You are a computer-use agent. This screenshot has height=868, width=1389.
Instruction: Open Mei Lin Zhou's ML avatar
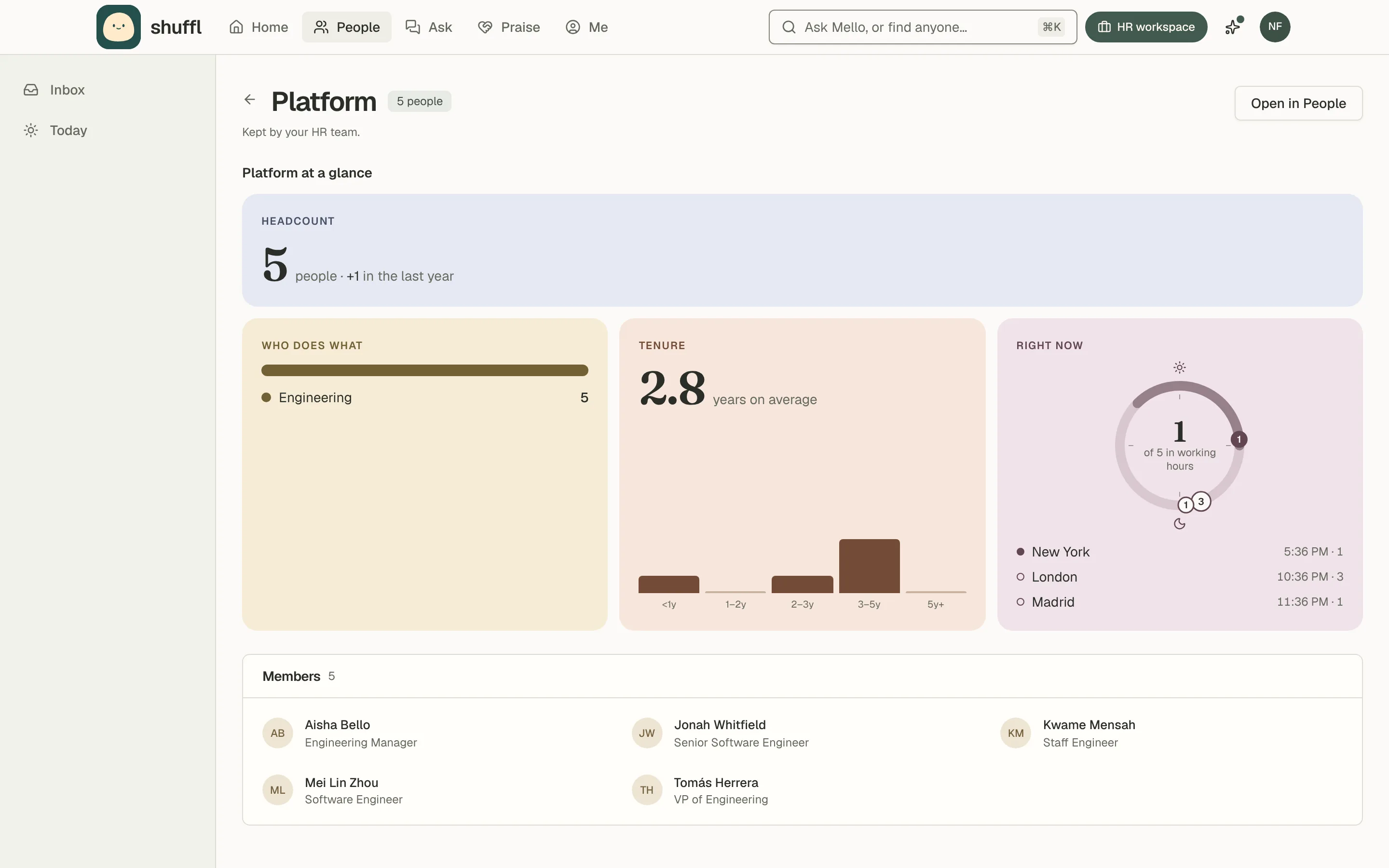278,790
